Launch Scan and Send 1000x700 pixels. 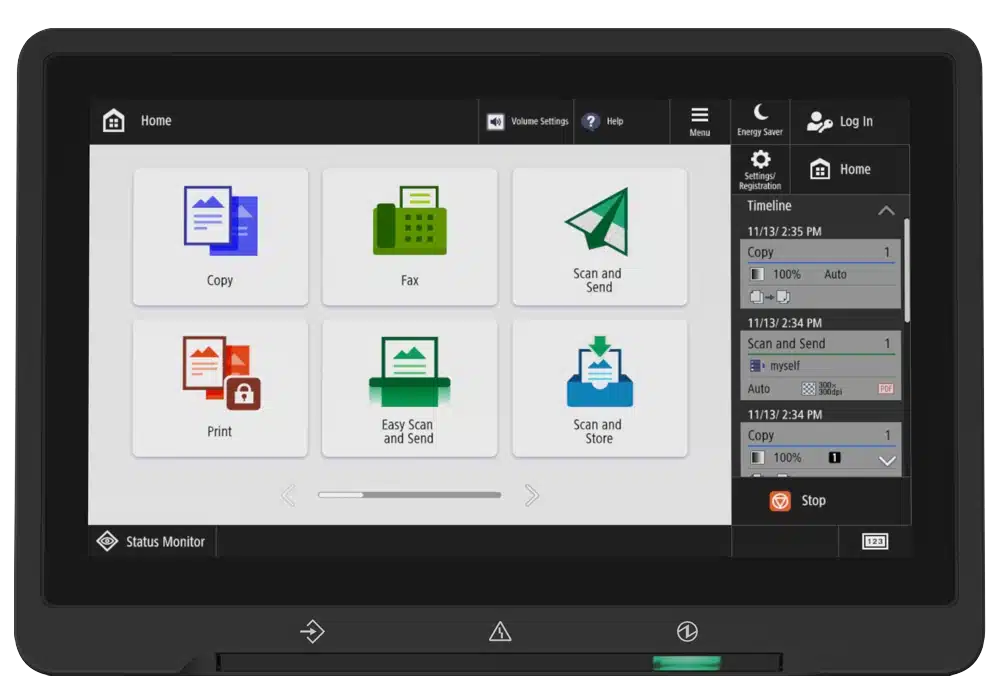(599, 237)
